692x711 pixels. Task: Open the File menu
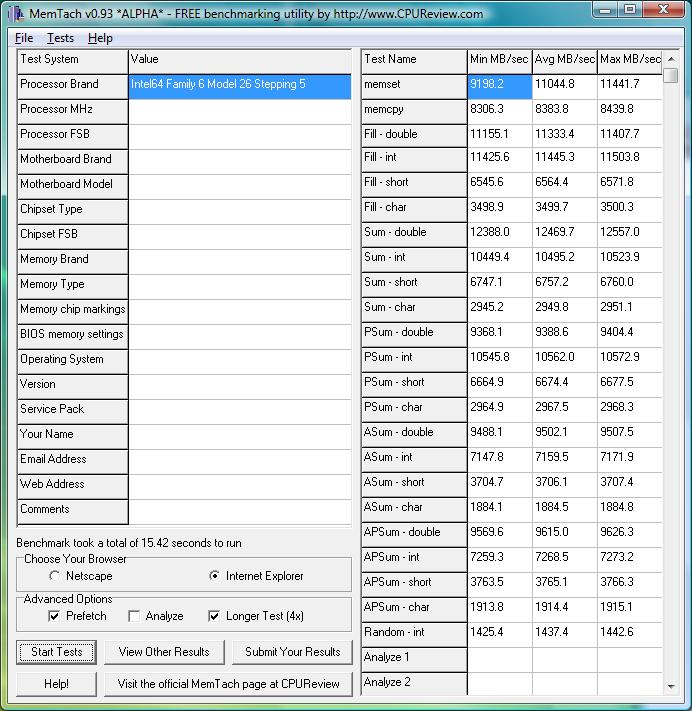pos(24,38)
